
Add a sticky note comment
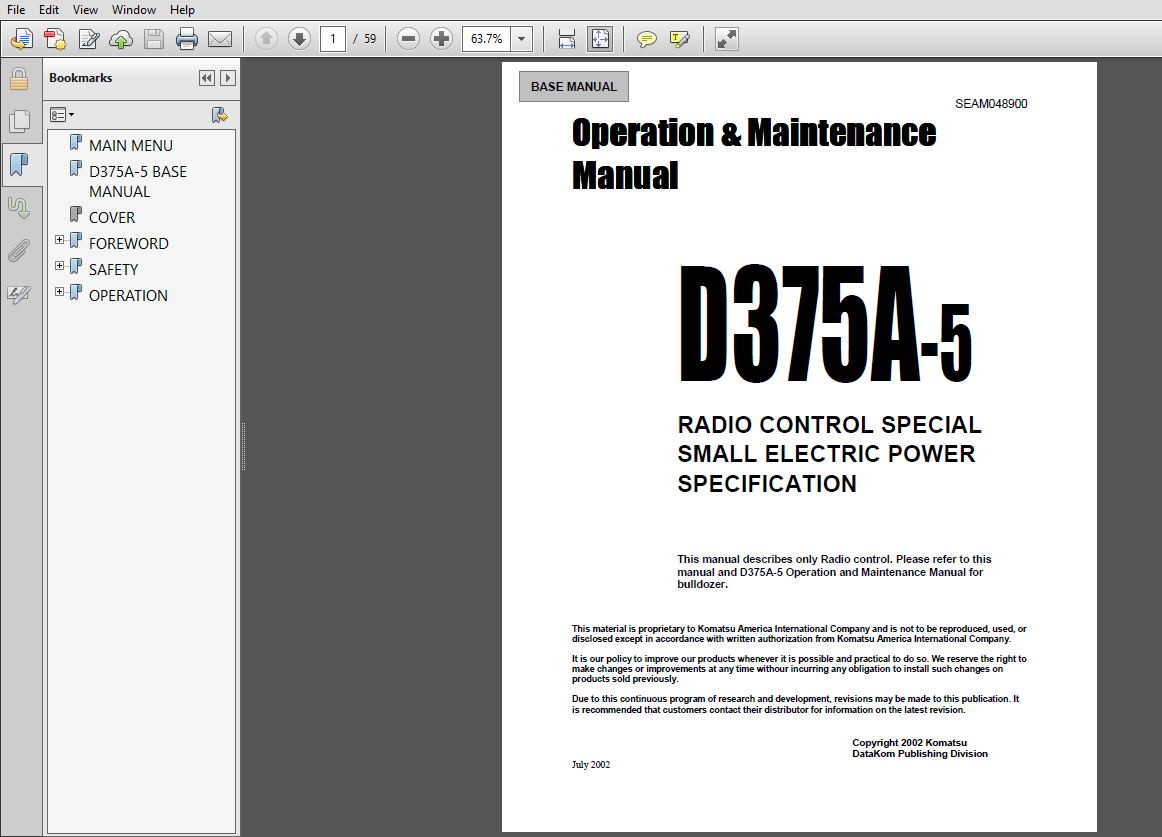pos(647,39)
